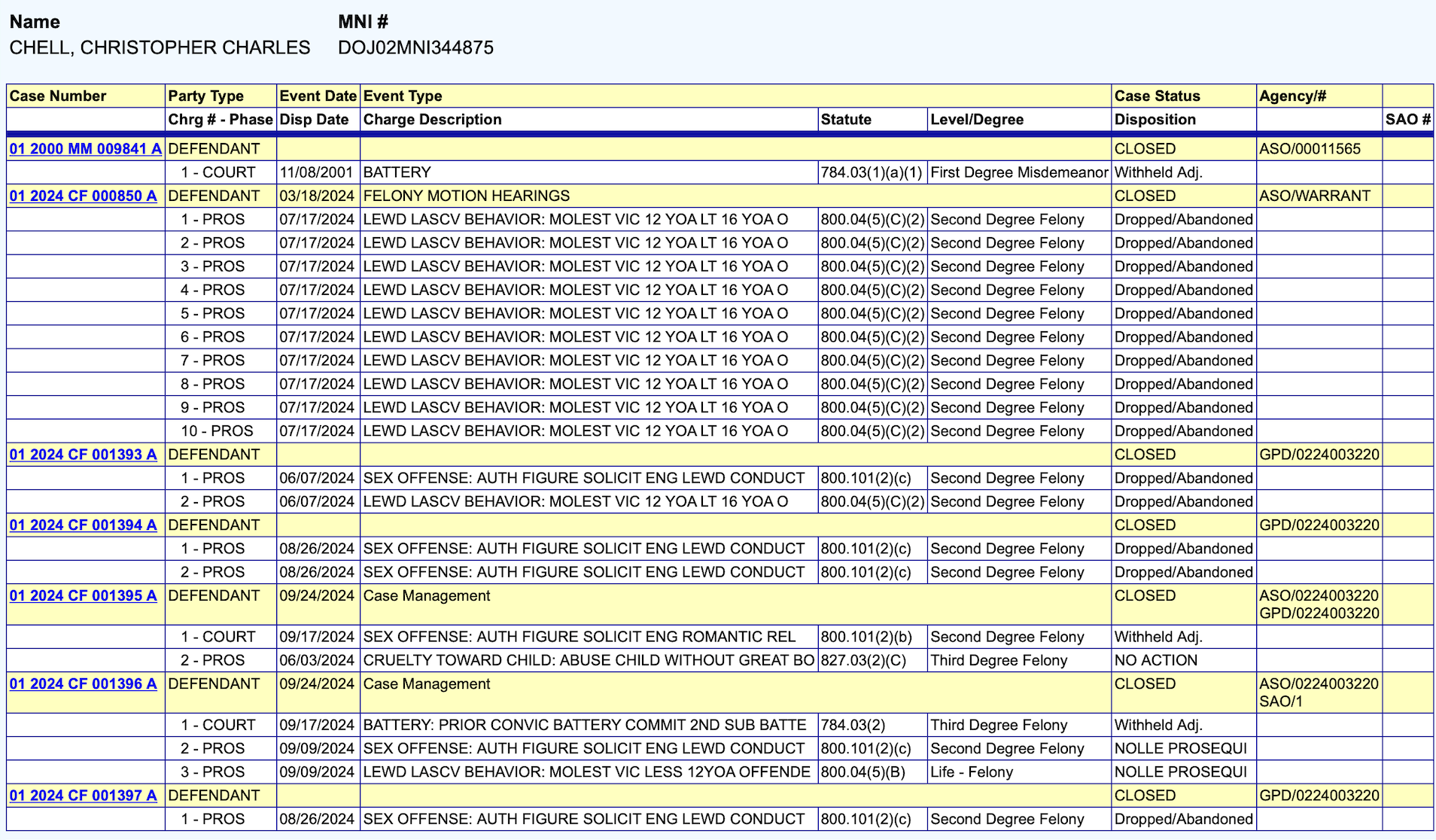This screenshot has width=1436, height=840.
Task: Follow the 01 2024 CF 001394 A link
Action: (83, 525)
